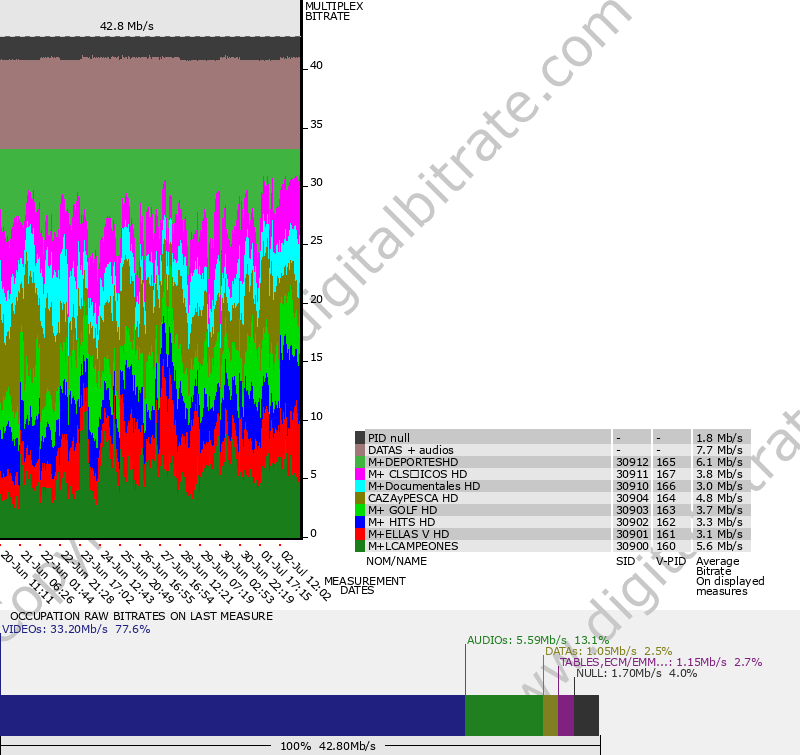Click the NULL: 1.70Mb/s 4.0% label
Screen dimensions: 800x755
[637, 673]
